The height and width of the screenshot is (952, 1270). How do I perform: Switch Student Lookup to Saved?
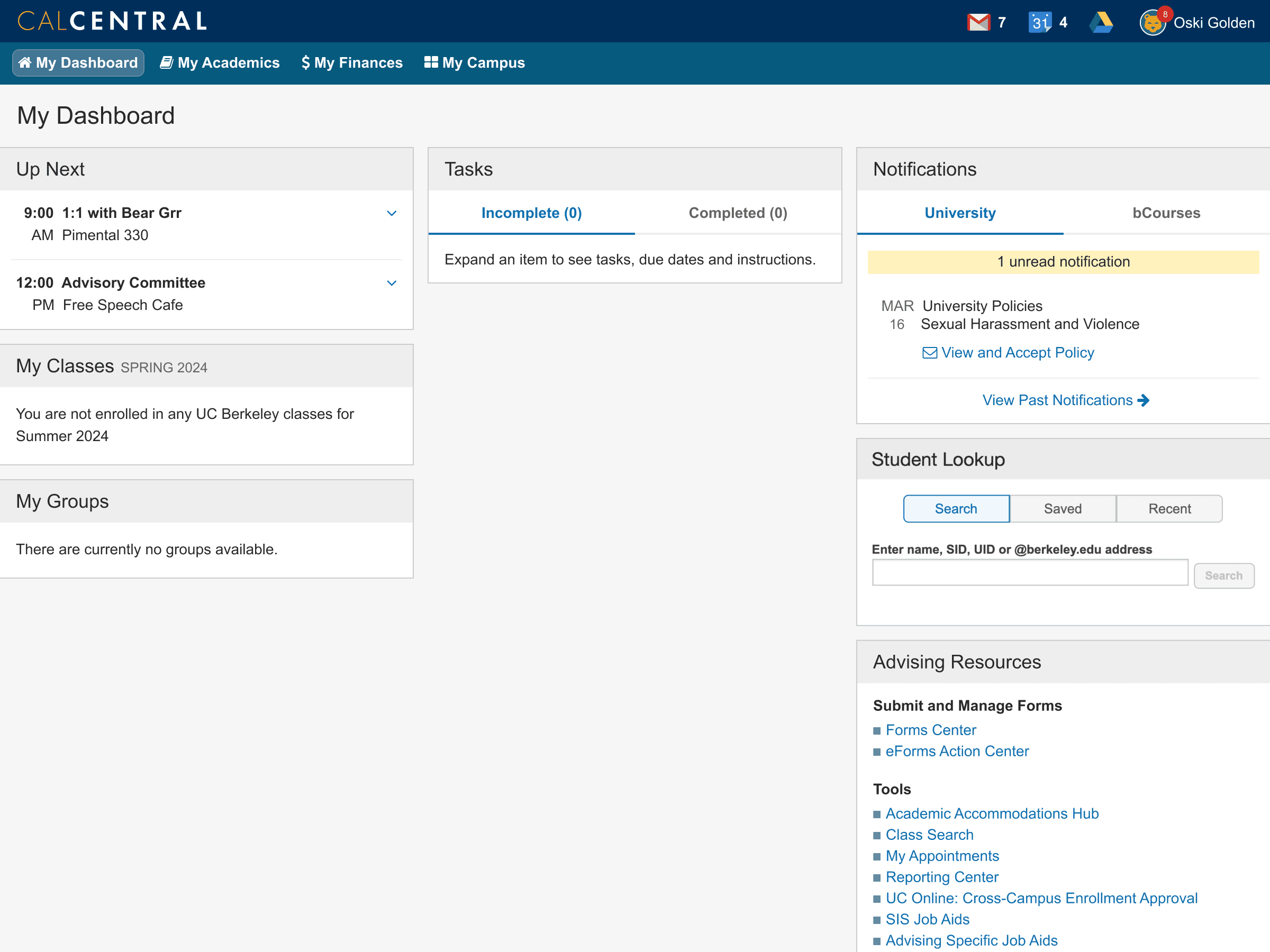pyautogui.click(x=1062, y=508)
